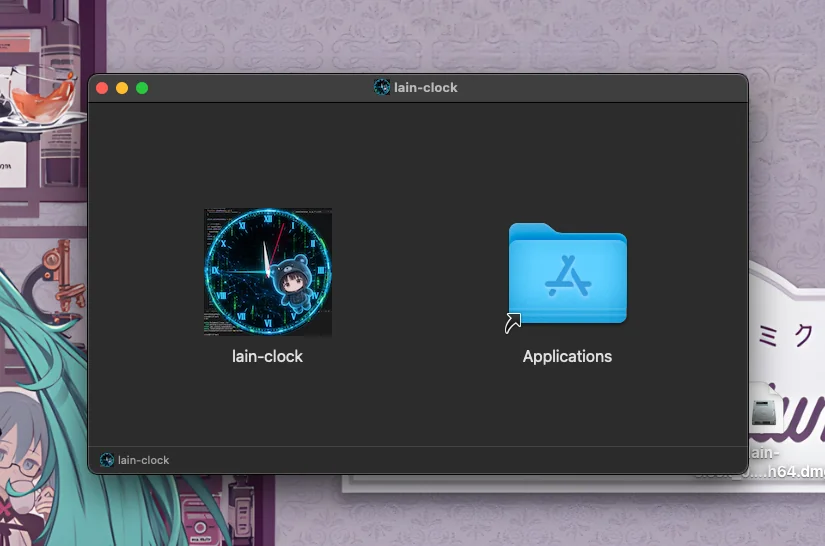Zoom the window with the green button
This screenshot has height=546, width=825.
[142, 88]
